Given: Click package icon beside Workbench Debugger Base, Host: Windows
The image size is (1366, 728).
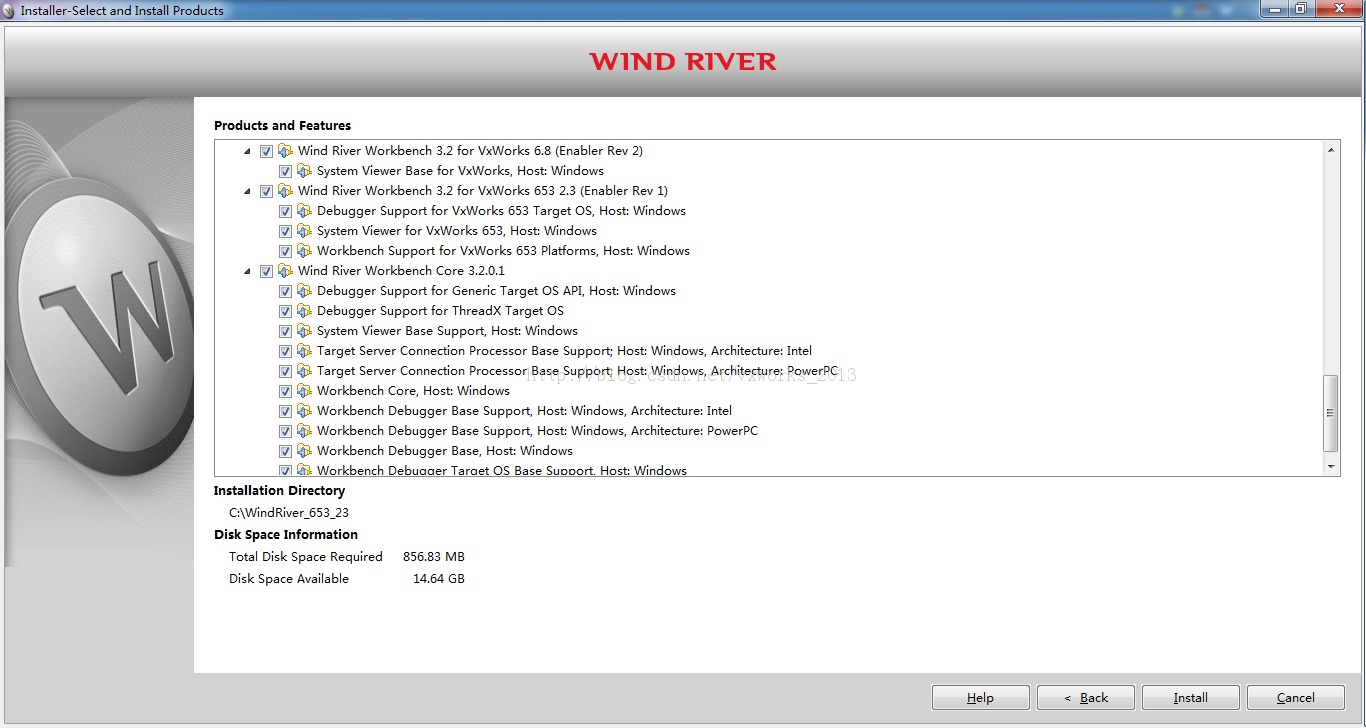Looking at the screenshot, I should tap(304, 451).
